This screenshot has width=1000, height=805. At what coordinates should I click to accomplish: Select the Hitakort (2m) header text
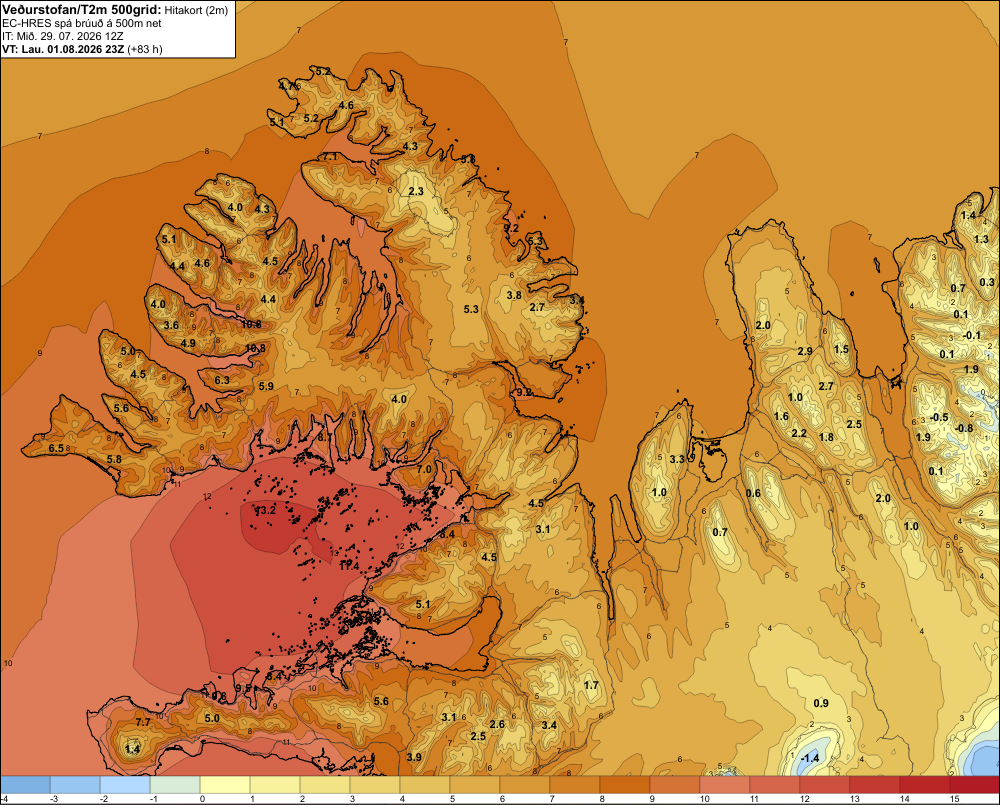coord(196,10)
